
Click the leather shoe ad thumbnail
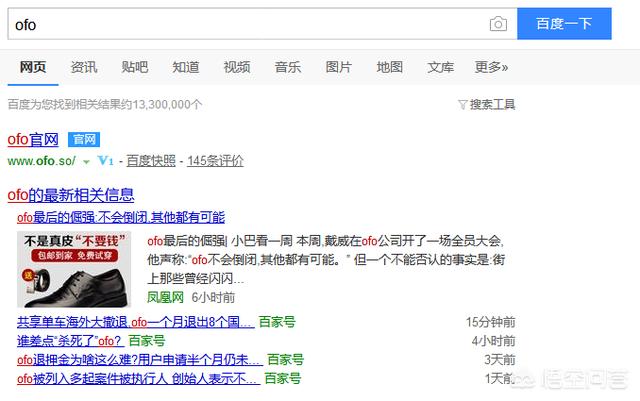pyautogui.click(x=74, y=269)
